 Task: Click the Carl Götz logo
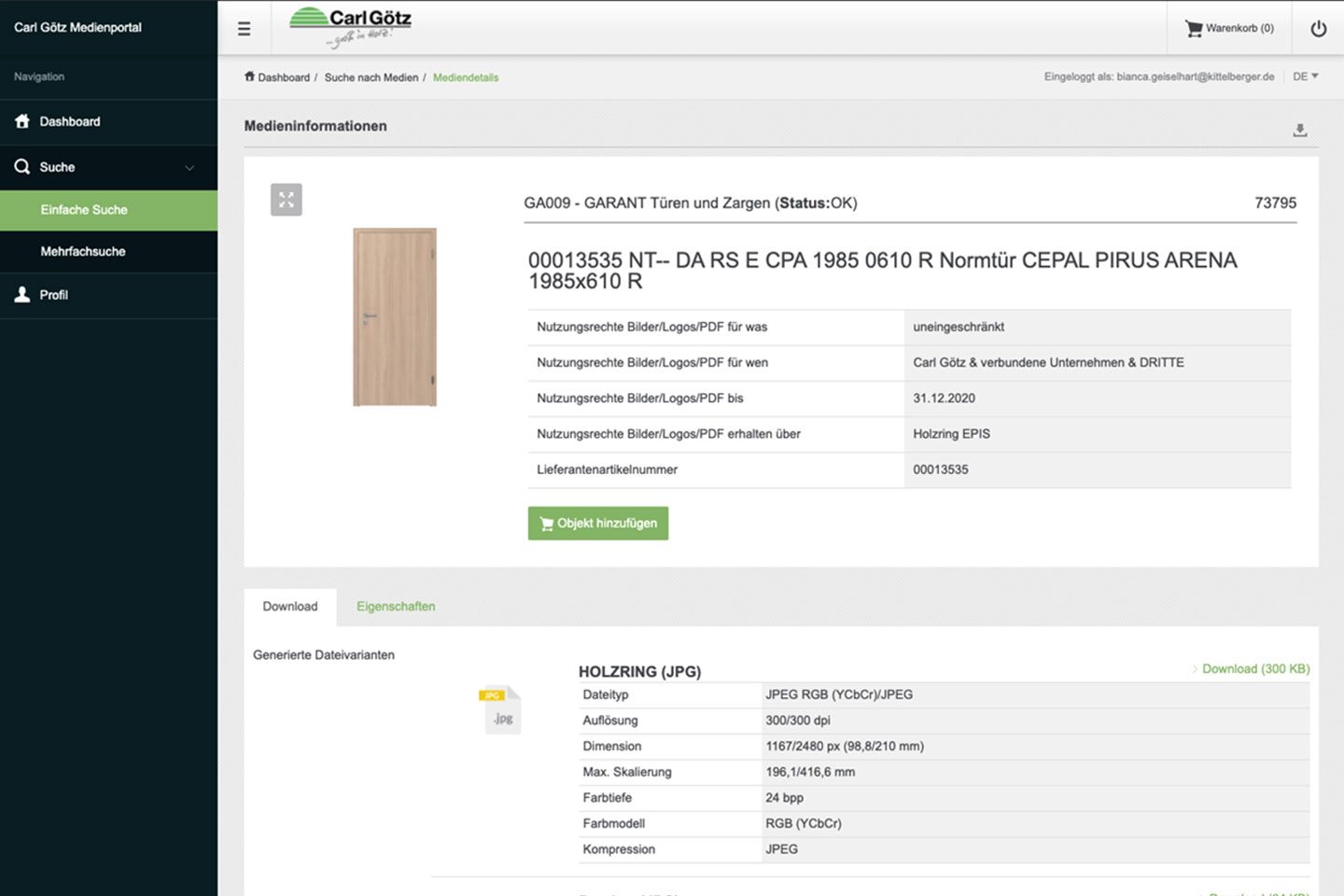pos(350,27)
